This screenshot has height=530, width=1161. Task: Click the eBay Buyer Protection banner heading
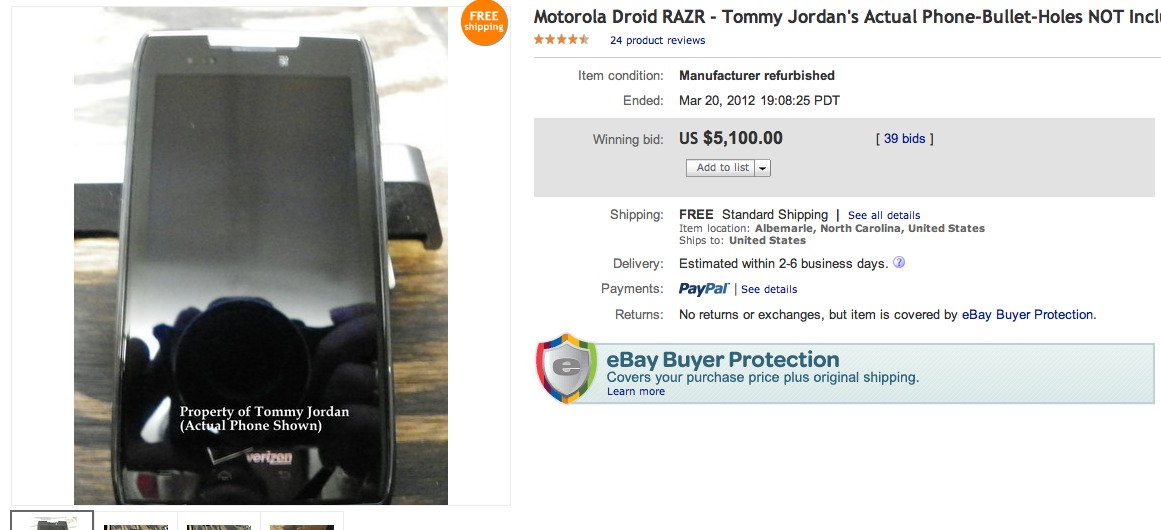(723, 360)
